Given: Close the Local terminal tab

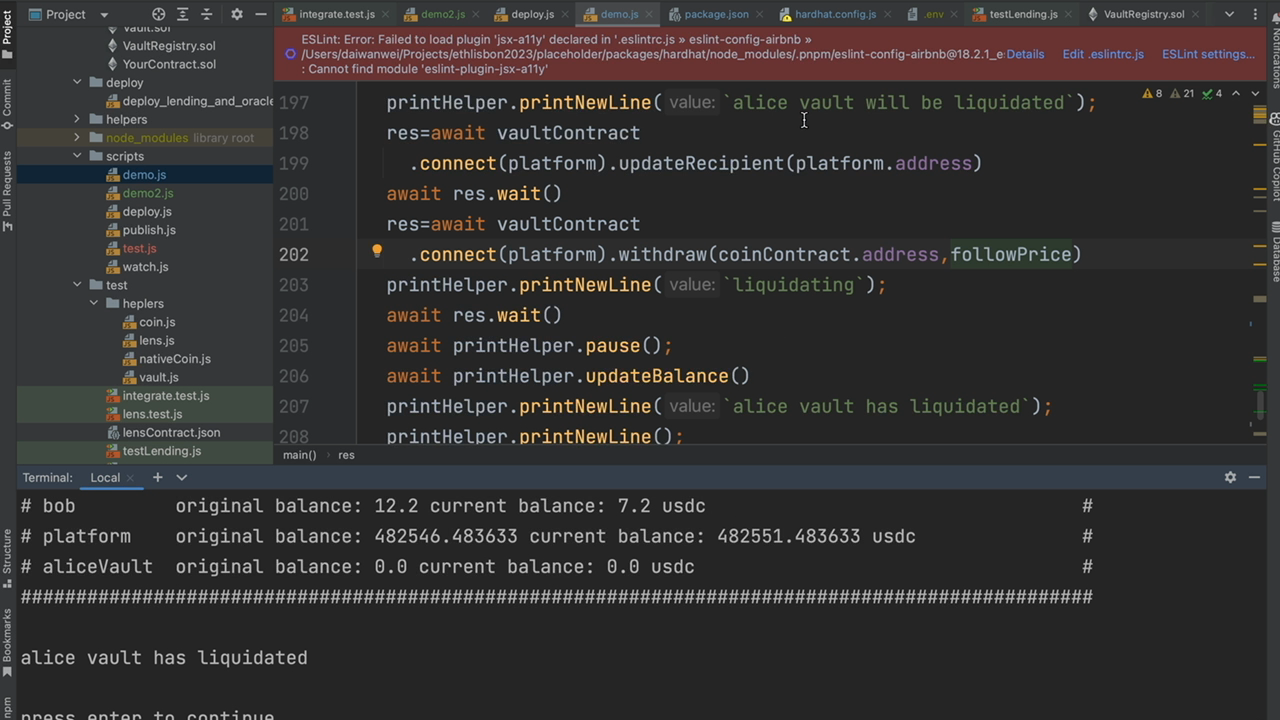Looking at the screenshot, I should 131,478.
